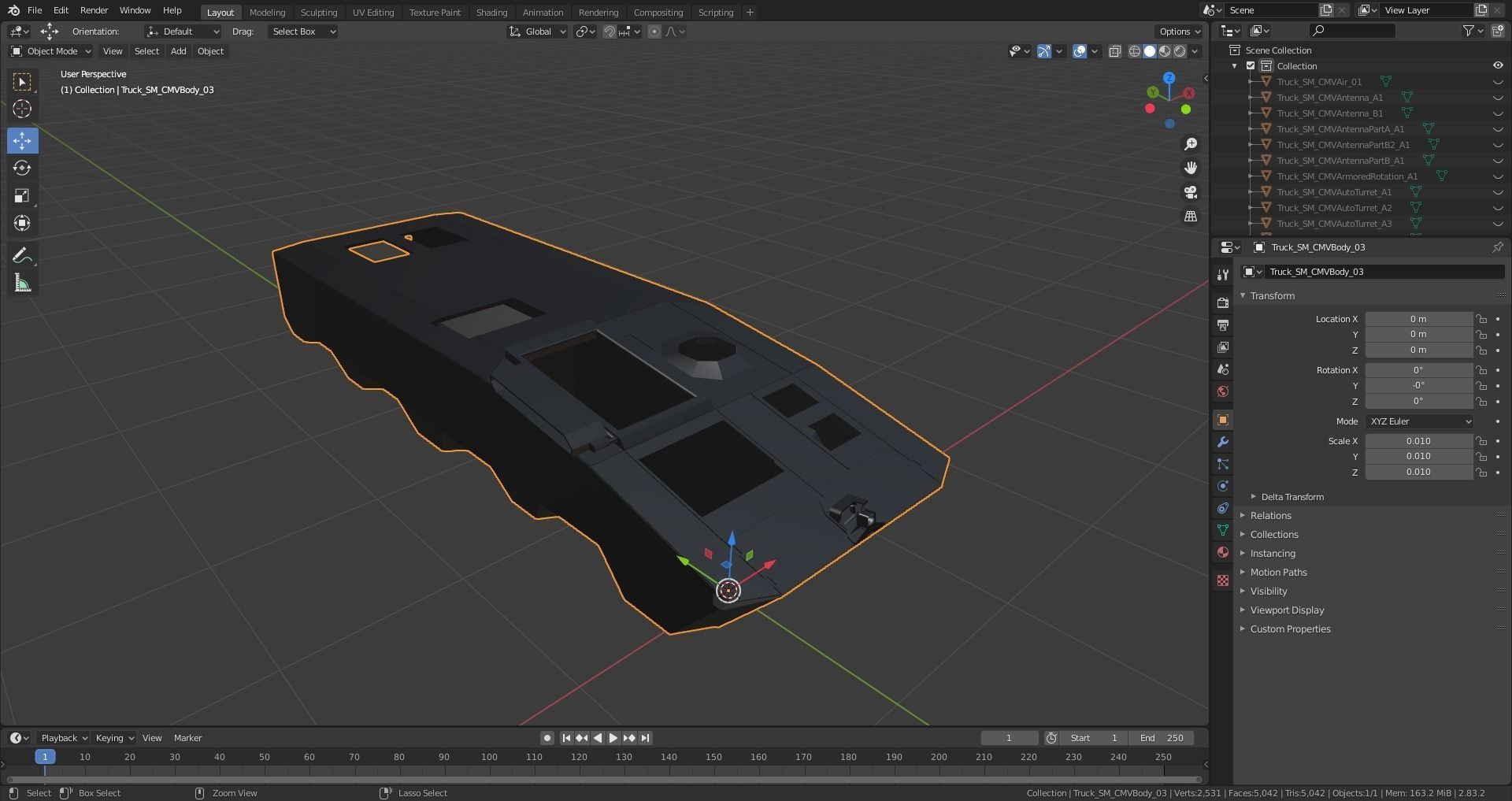Click the Scale X value slider
Image resolution: width=1512 pixels, height=801 pixels.
click(x=1418, y=441)
